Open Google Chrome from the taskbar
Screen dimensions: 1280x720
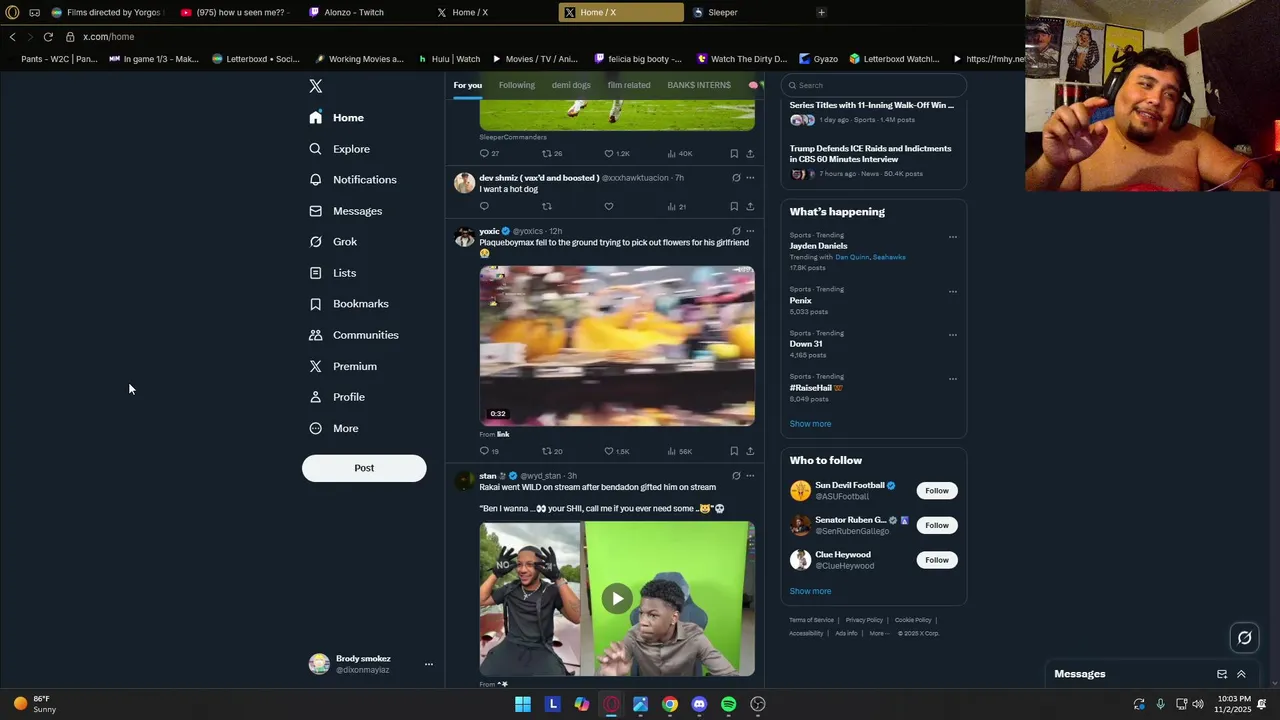click(670, 704)
